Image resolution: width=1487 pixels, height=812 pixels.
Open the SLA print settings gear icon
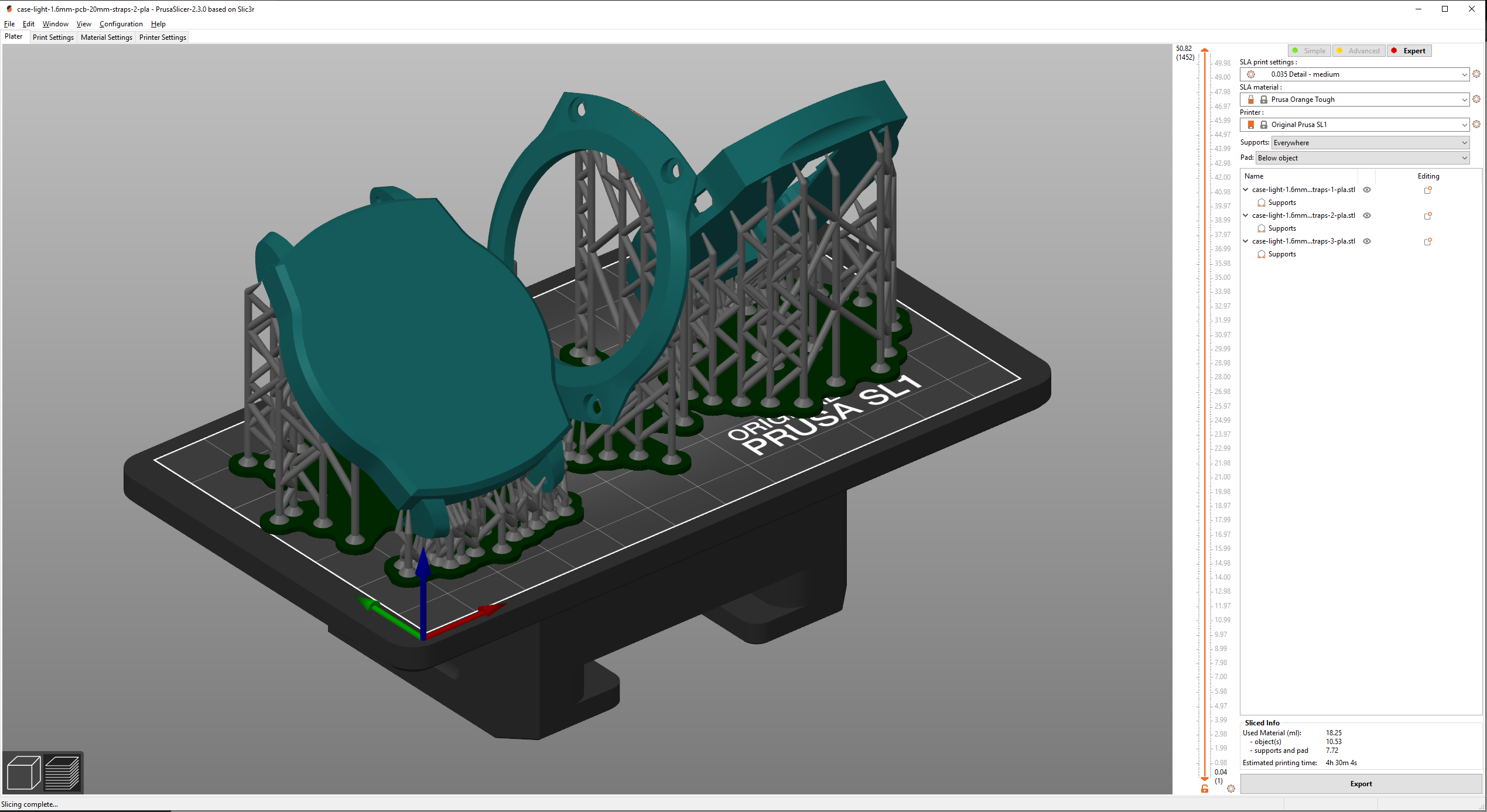click(x=1476, y=74)
